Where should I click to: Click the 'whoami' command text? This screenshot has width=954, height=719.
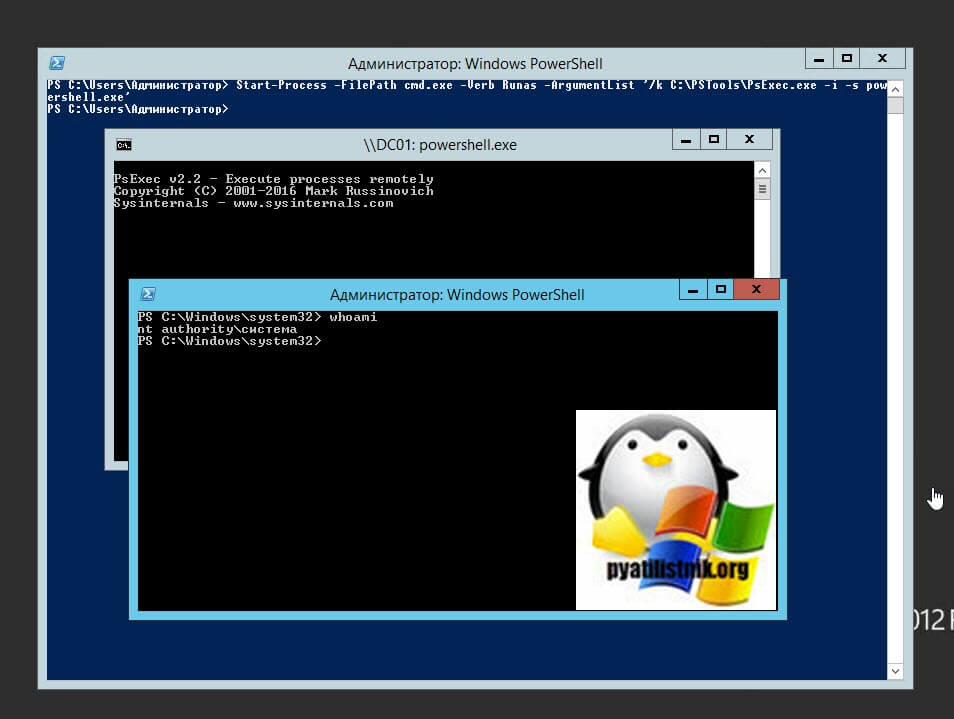point(353,317)
